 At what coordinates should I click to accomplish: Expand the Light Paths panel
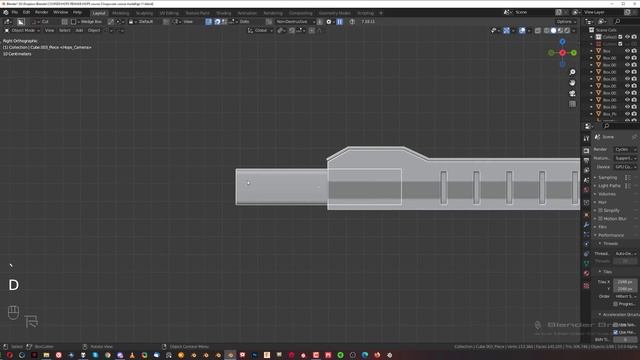pyautogui.click(x=609, y=186)
